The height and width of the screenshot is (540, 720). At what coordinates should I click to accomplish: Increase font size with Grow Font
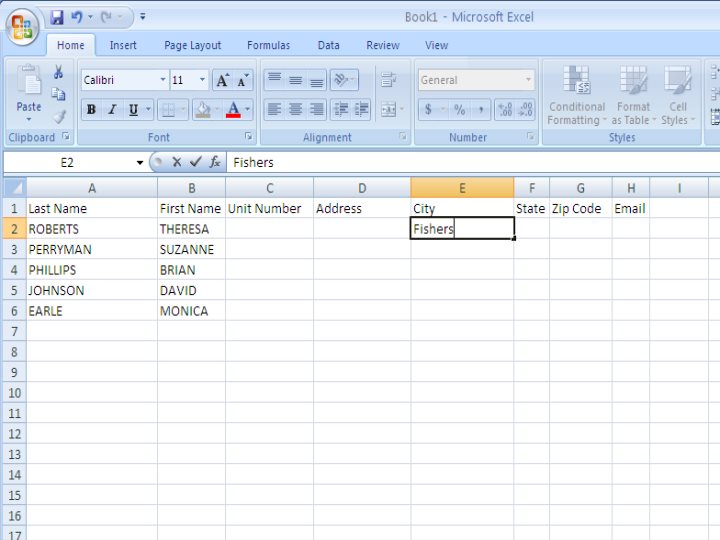223,80
